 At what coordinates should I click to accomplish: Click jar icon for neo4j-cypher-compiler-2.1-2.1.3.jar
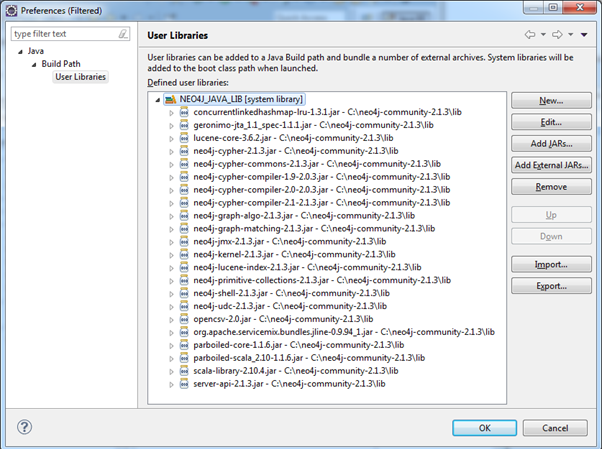pos(184,203)
